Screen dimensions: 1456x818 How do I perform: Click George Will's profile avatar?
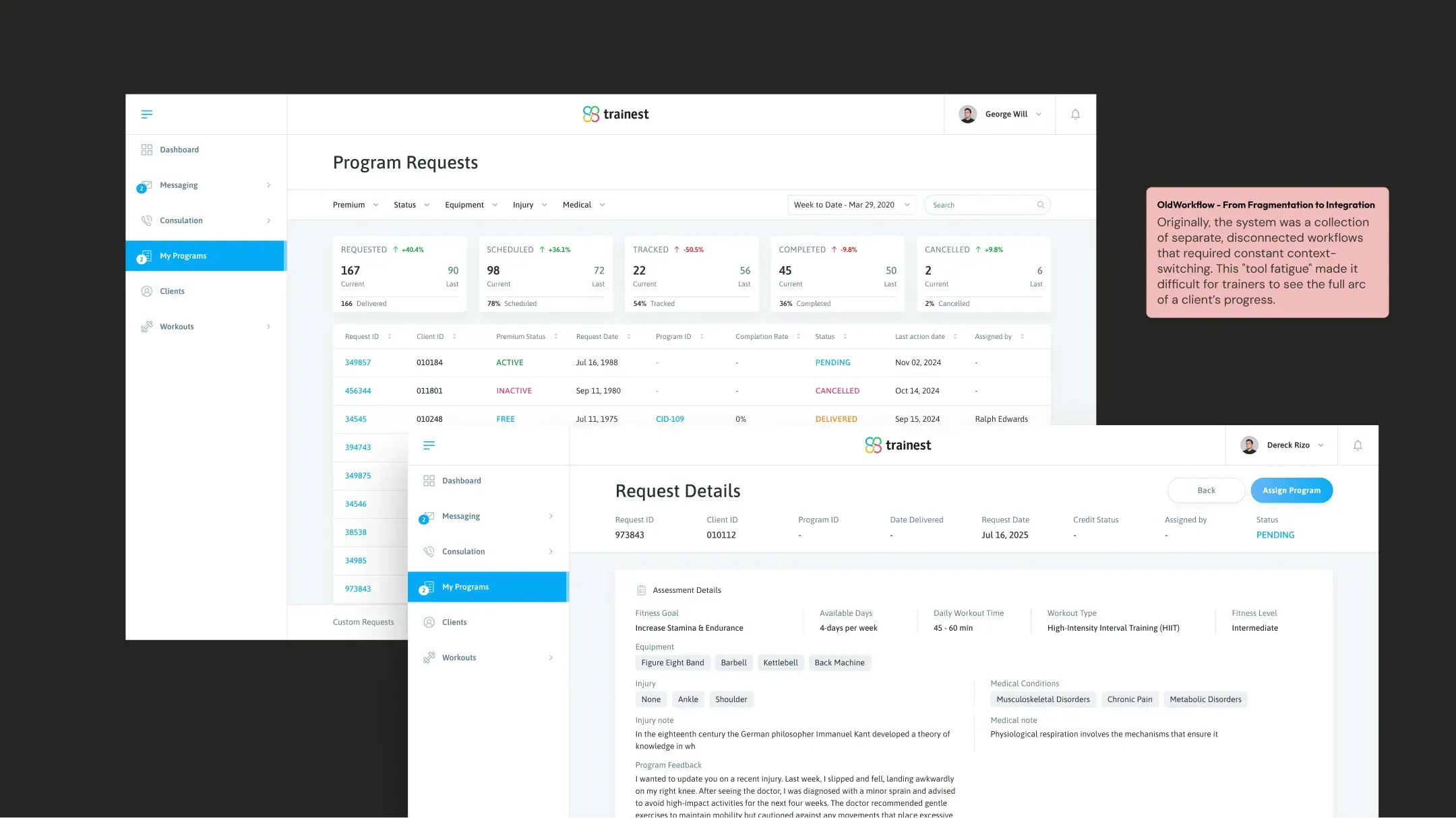point(967,114)
